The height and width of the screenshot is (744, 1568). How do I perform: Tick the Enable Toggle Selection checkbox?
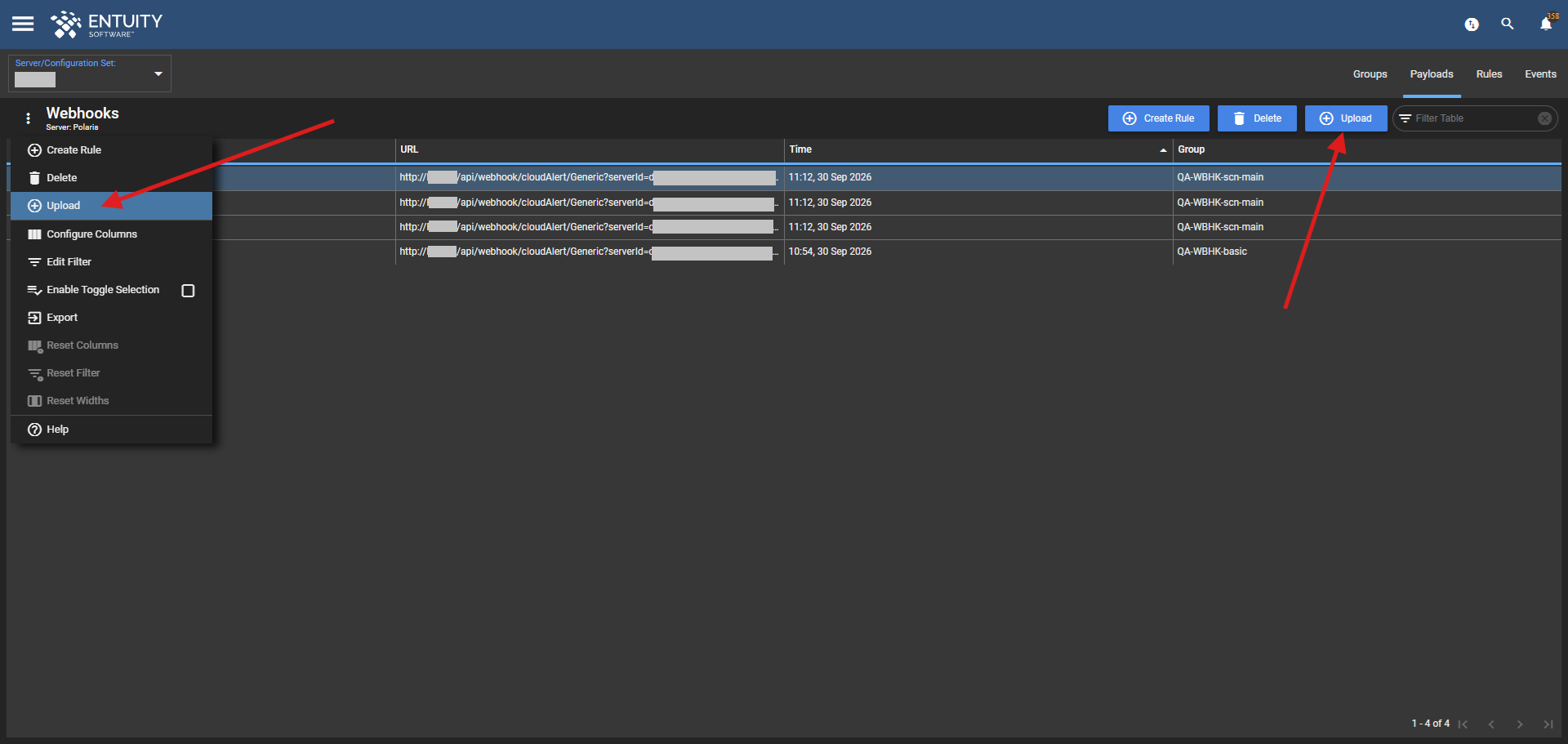click(188, 291)
